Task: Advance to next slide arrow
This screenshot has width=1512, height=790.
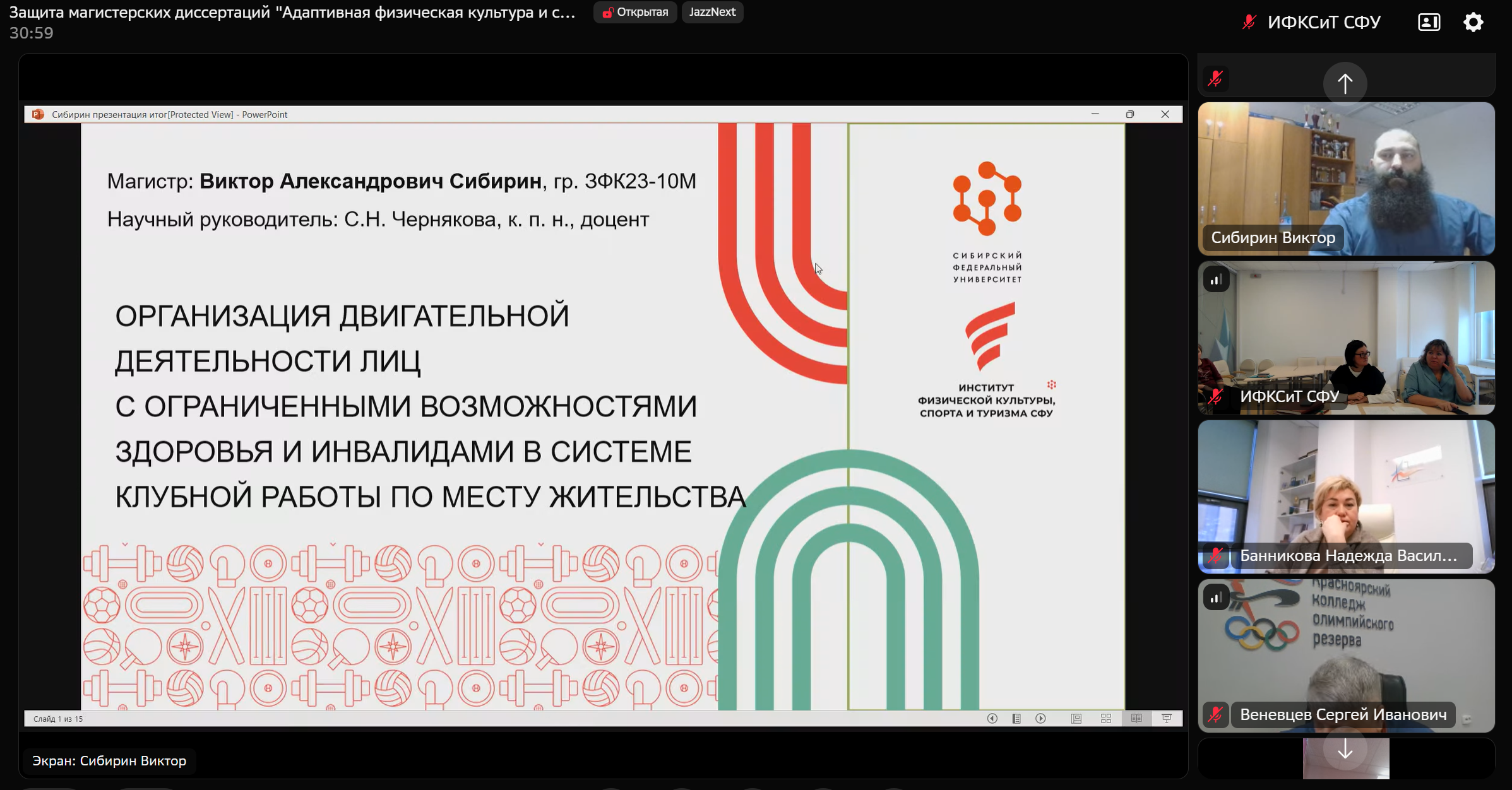Action: (x=1040, y=719)
